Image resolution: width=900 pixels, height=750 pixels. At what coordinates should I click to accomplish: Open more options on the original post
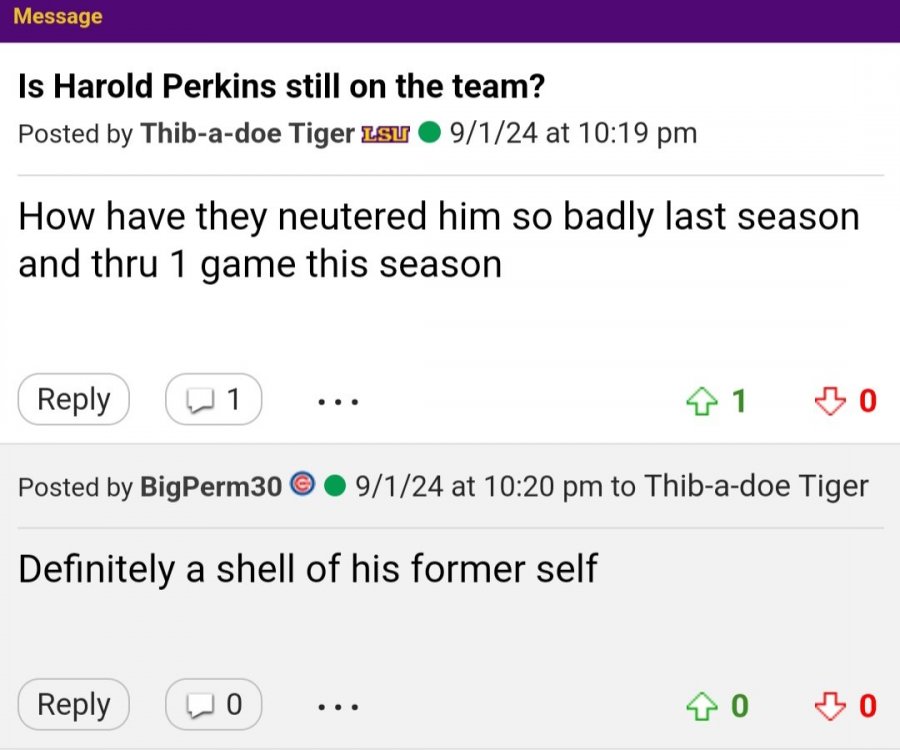coord(338,402)
